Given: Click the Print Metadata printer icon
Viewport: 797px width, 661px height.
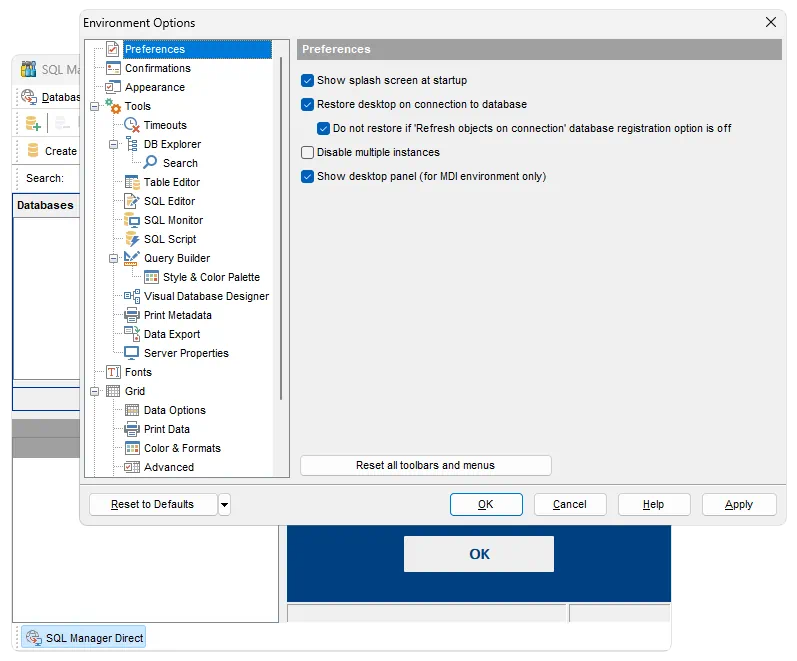Looking at the screenshot, I should pyautogui.click(x=132, y=315).
